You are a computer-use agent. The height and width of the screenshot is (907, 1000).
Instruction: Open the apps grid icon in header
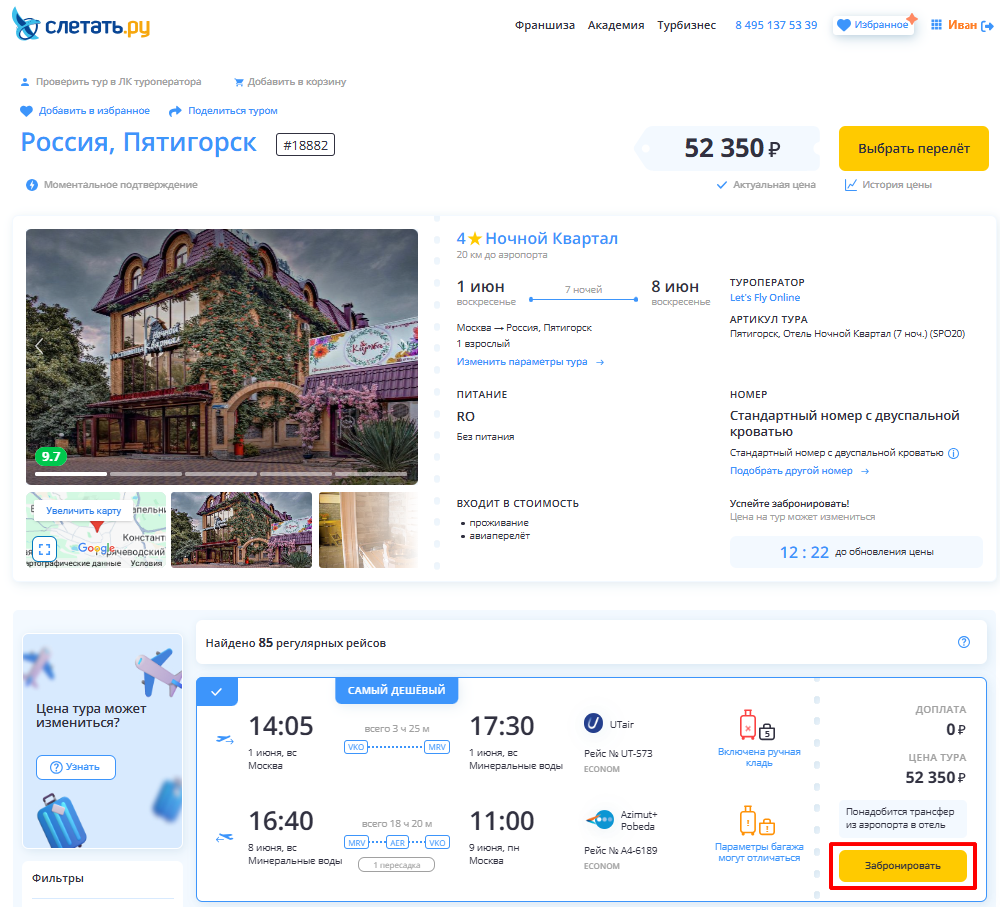pyautogui.click(x=936, y=25)
